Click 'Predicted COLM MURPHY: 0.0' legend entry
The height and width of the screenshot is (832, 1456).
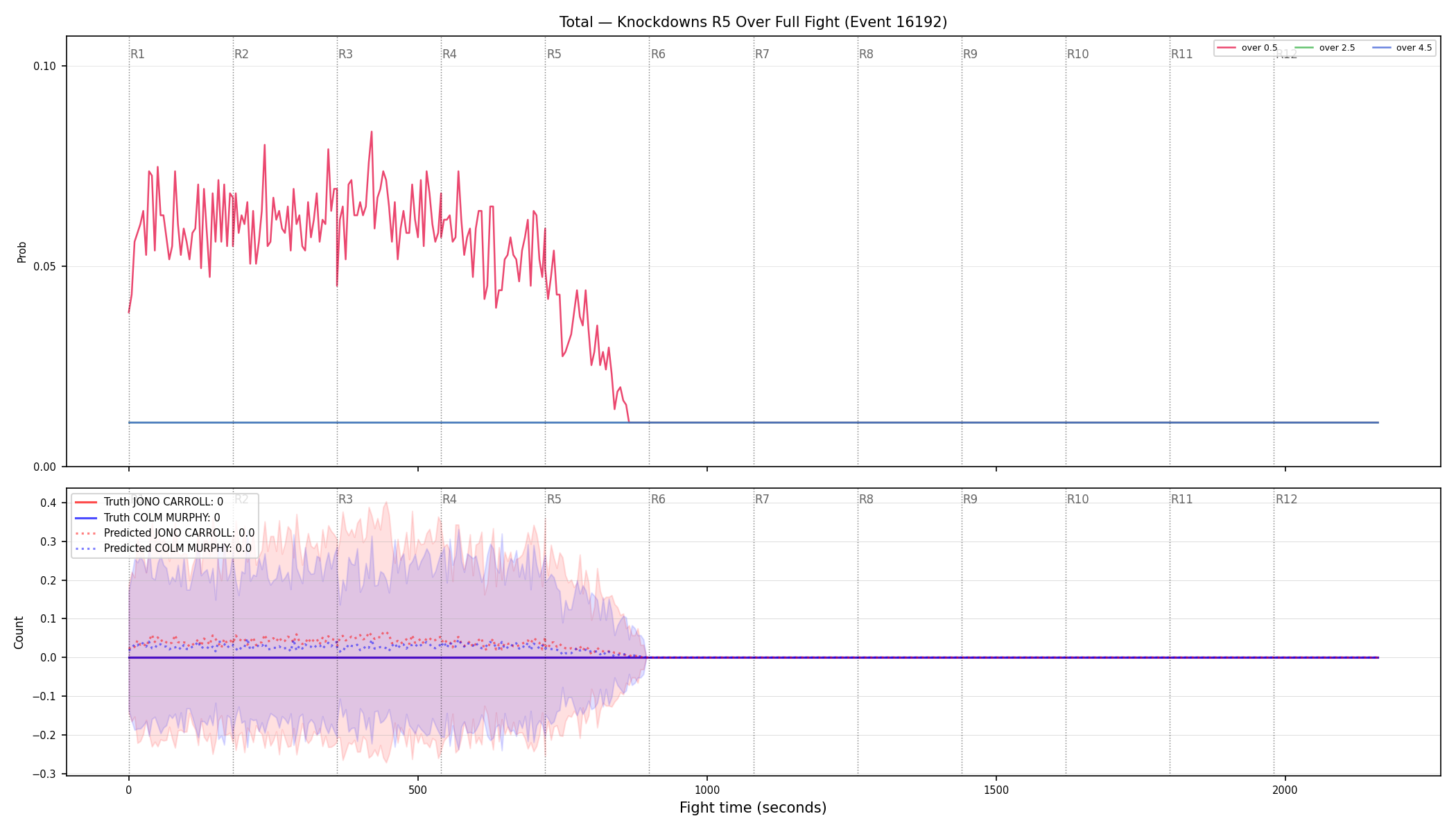(163, 548)
